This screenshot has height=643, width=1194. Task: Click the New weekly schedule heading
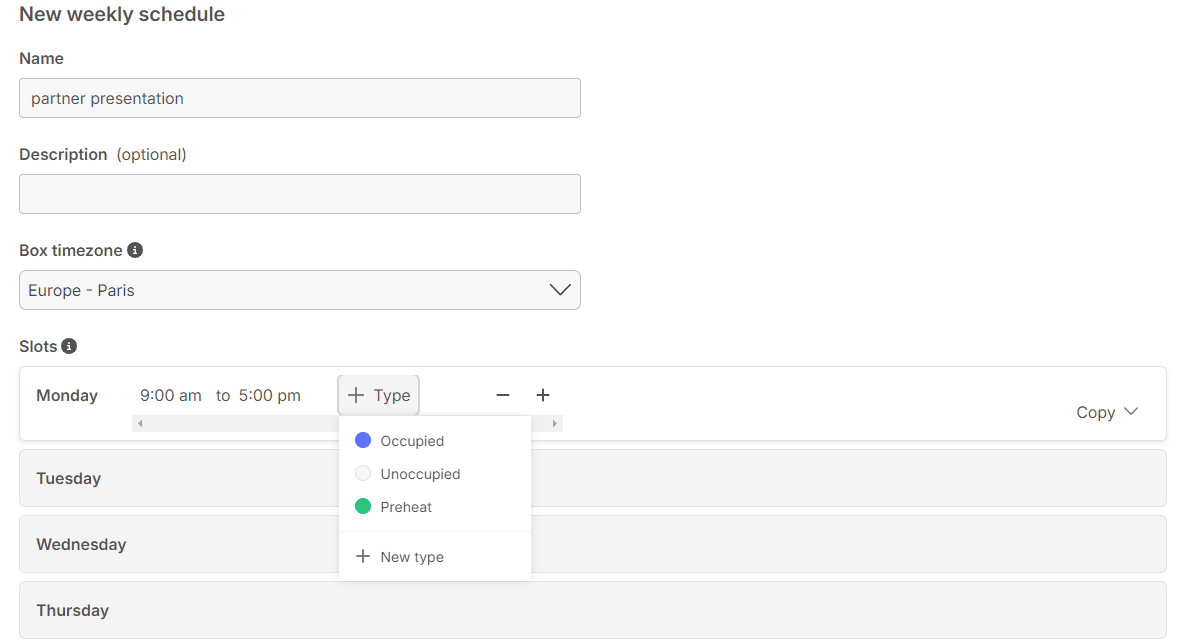coord(122,14)
